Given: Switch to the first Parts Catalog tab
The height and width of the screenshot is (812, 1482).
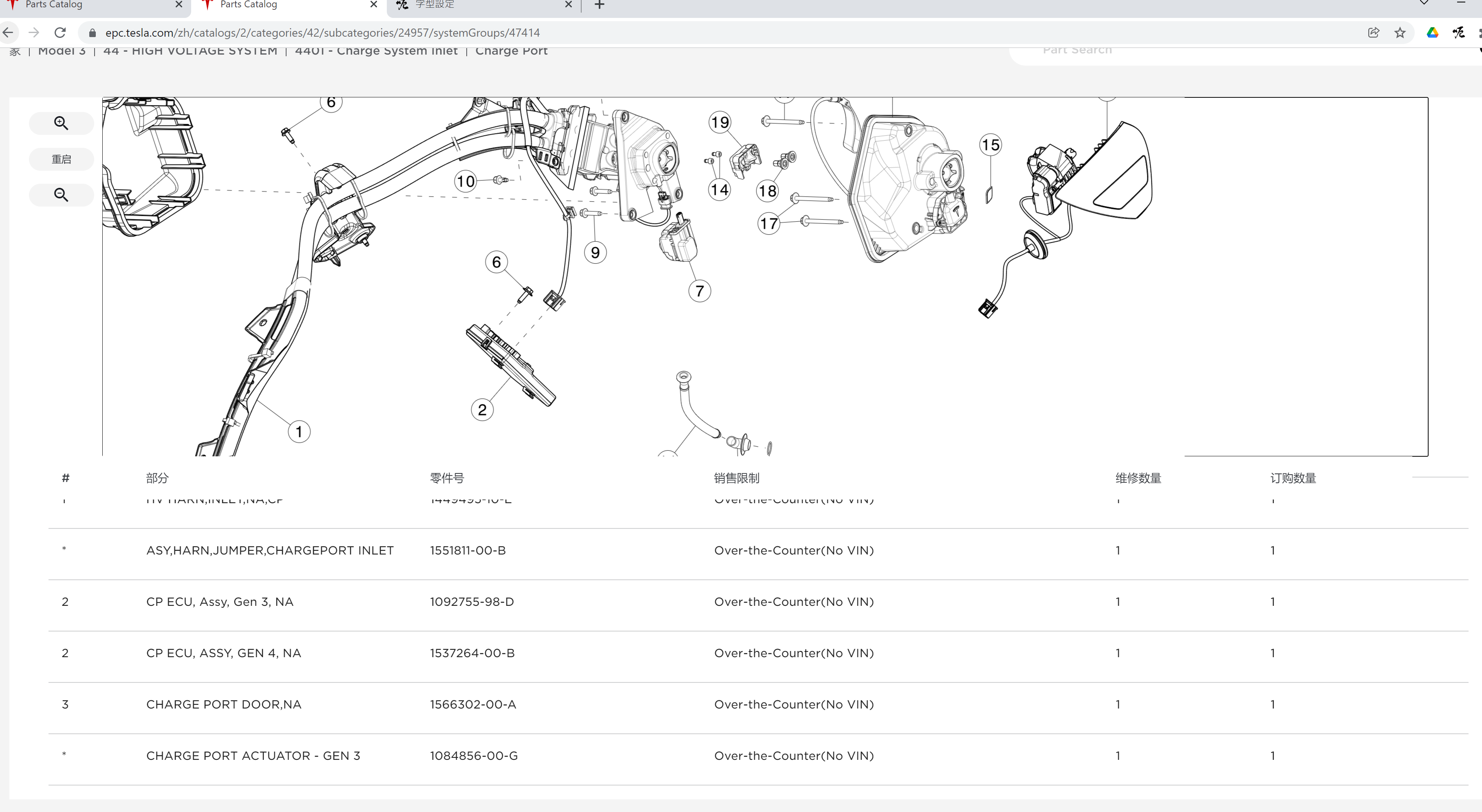Looking at the screenshot, I should 53,5.
